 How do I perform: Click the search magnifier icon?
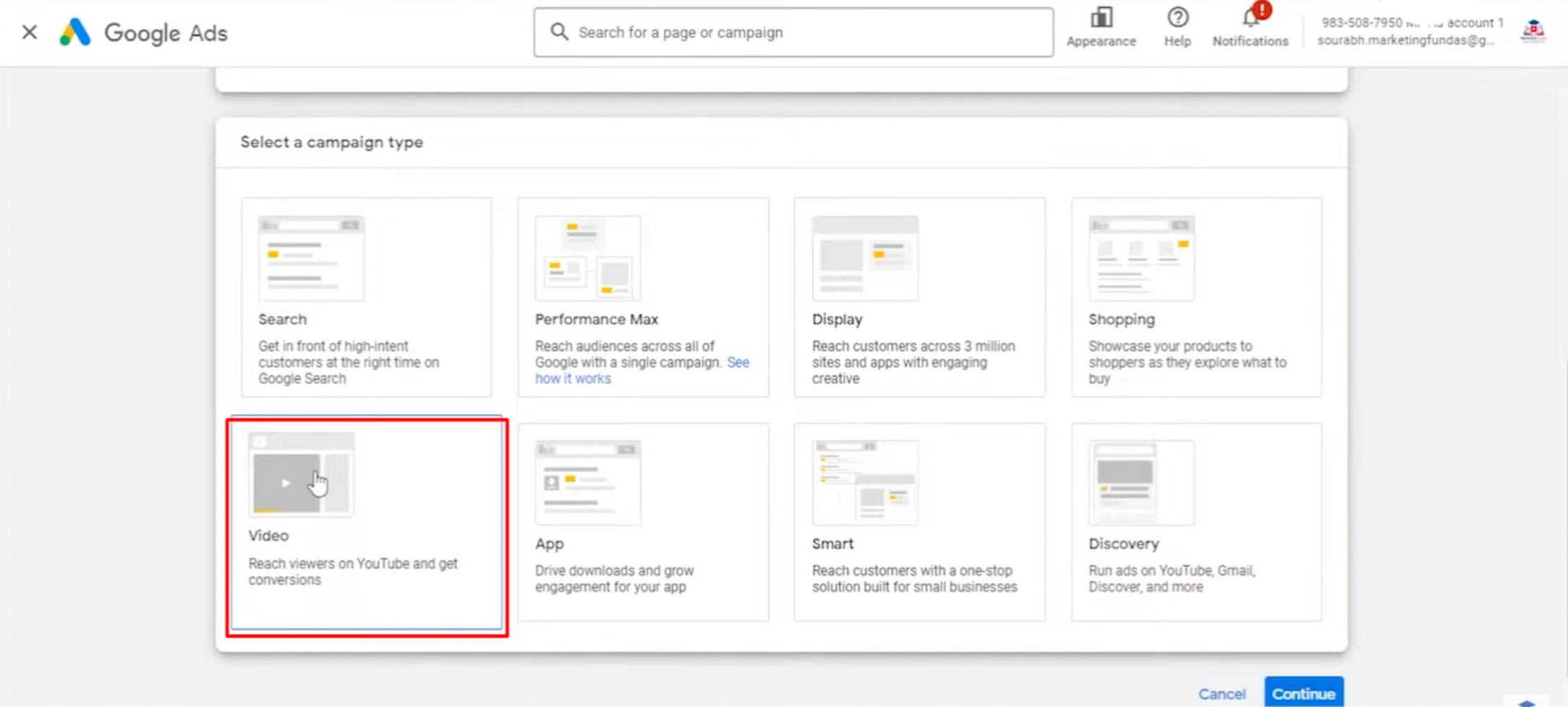click(559, 32)
